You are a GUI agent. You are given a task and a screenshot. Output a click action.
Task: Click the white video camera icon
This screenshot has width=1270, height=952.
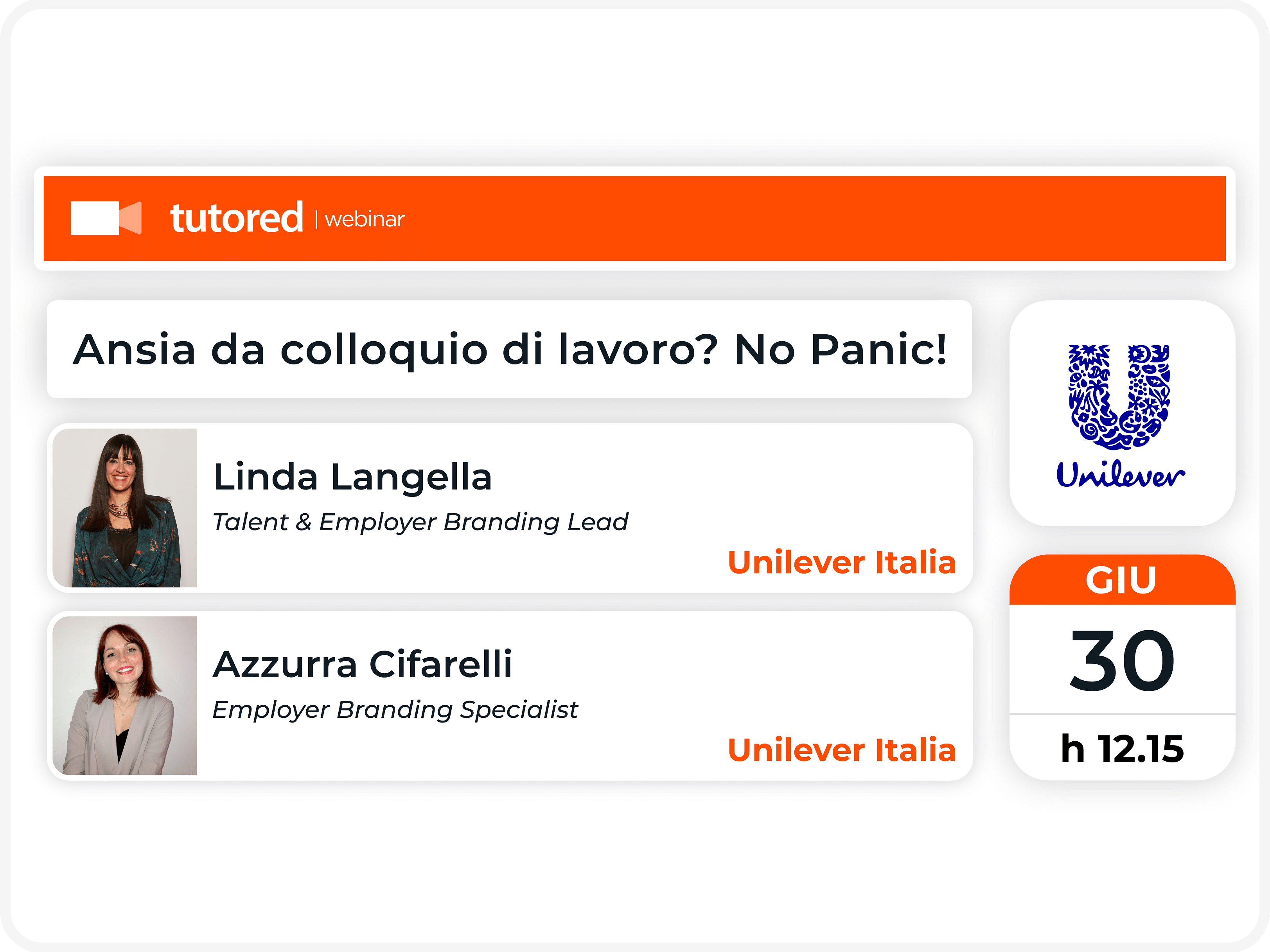[x=106, y=218]
